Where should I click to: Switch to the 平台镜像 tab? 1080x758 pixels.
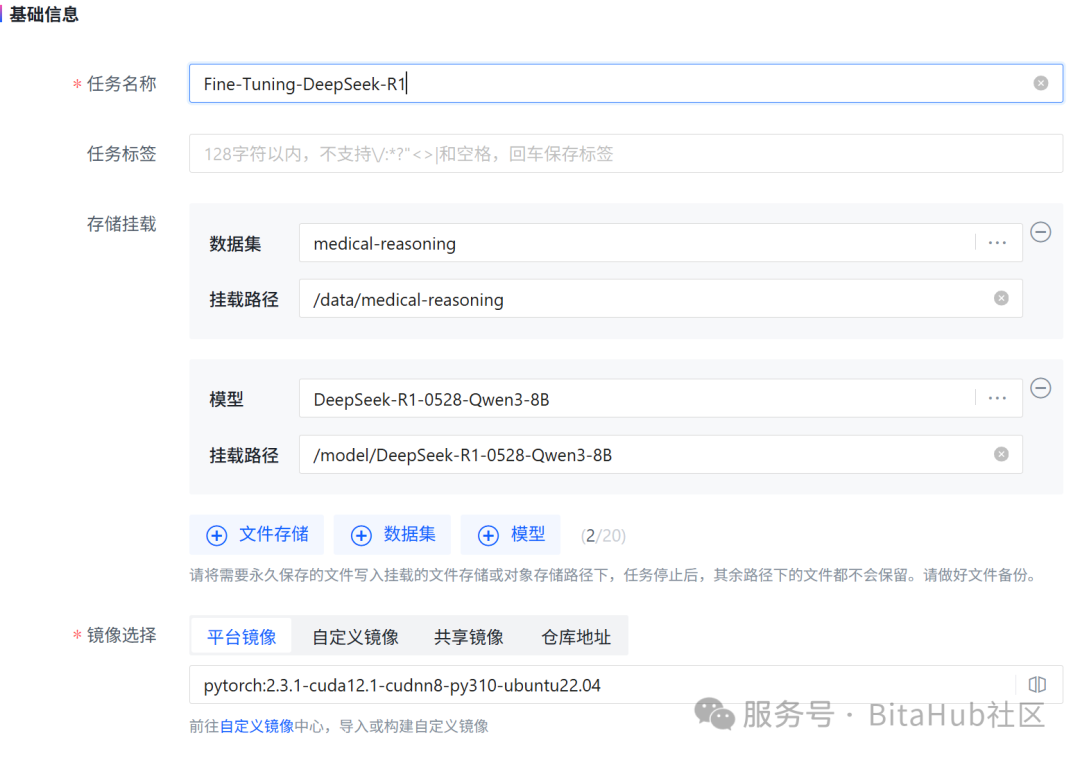241,637
